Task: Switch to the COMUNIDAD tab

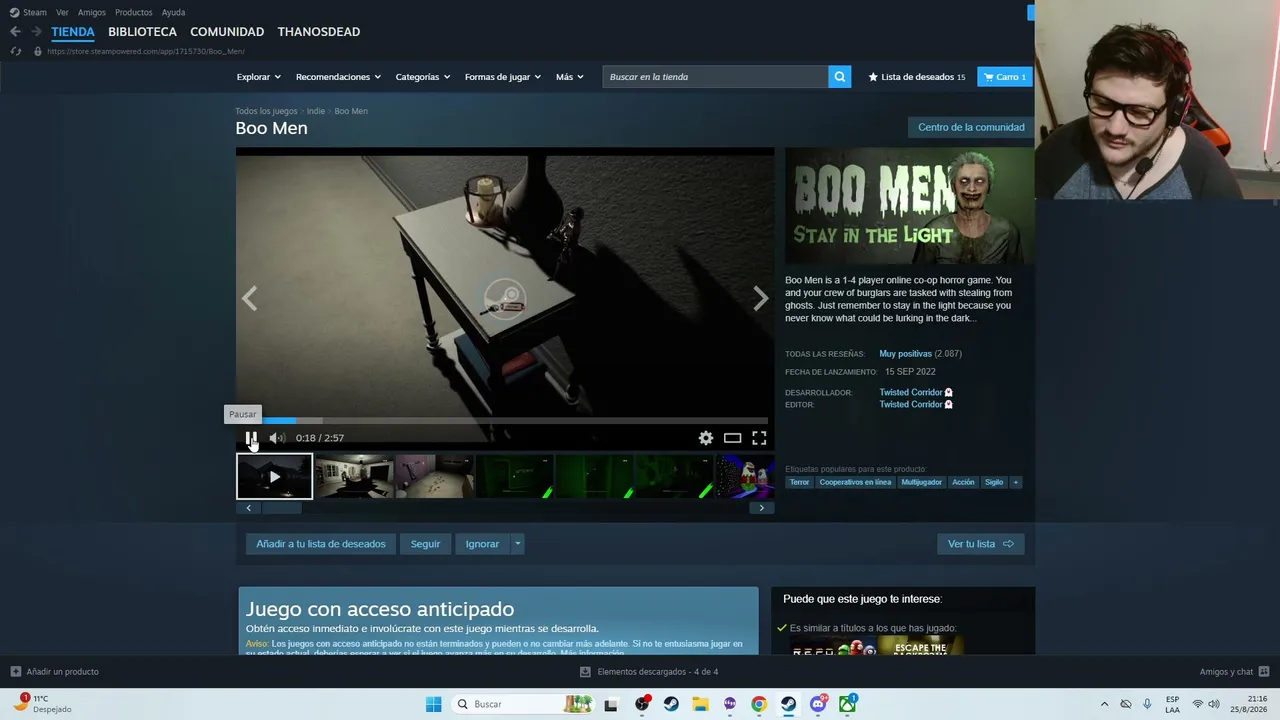Action: point(227,32)
